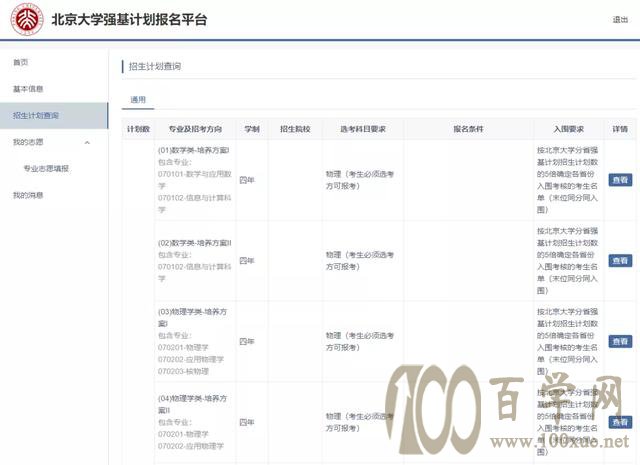Click the Peking University logo emblem
Screen dimensions: 640x465
point(27,19)
